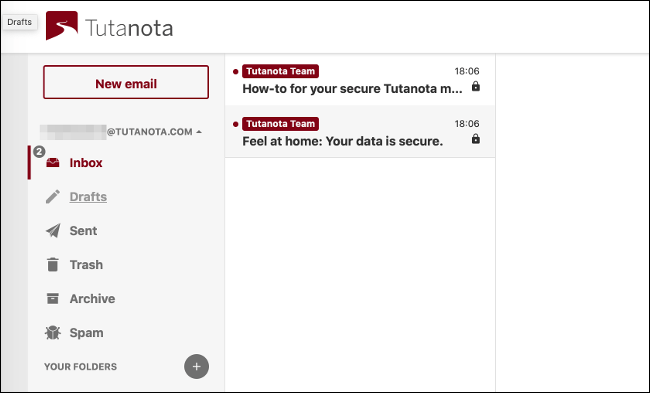Screen dimensions: 650x393
Task: Open the Feel at home email
Action: (x=360, y=131)
